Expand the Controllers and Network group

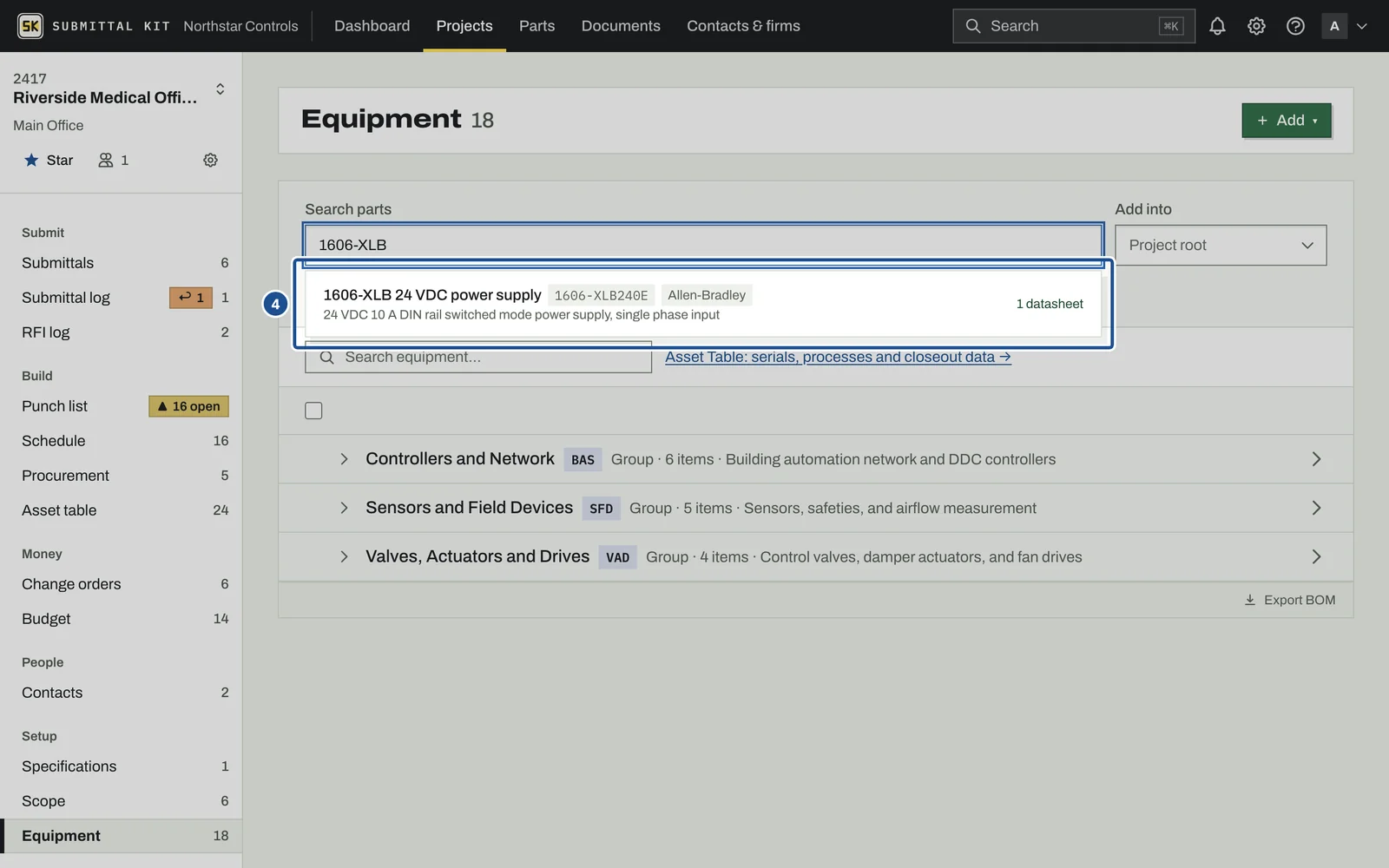tap(344, 459)
